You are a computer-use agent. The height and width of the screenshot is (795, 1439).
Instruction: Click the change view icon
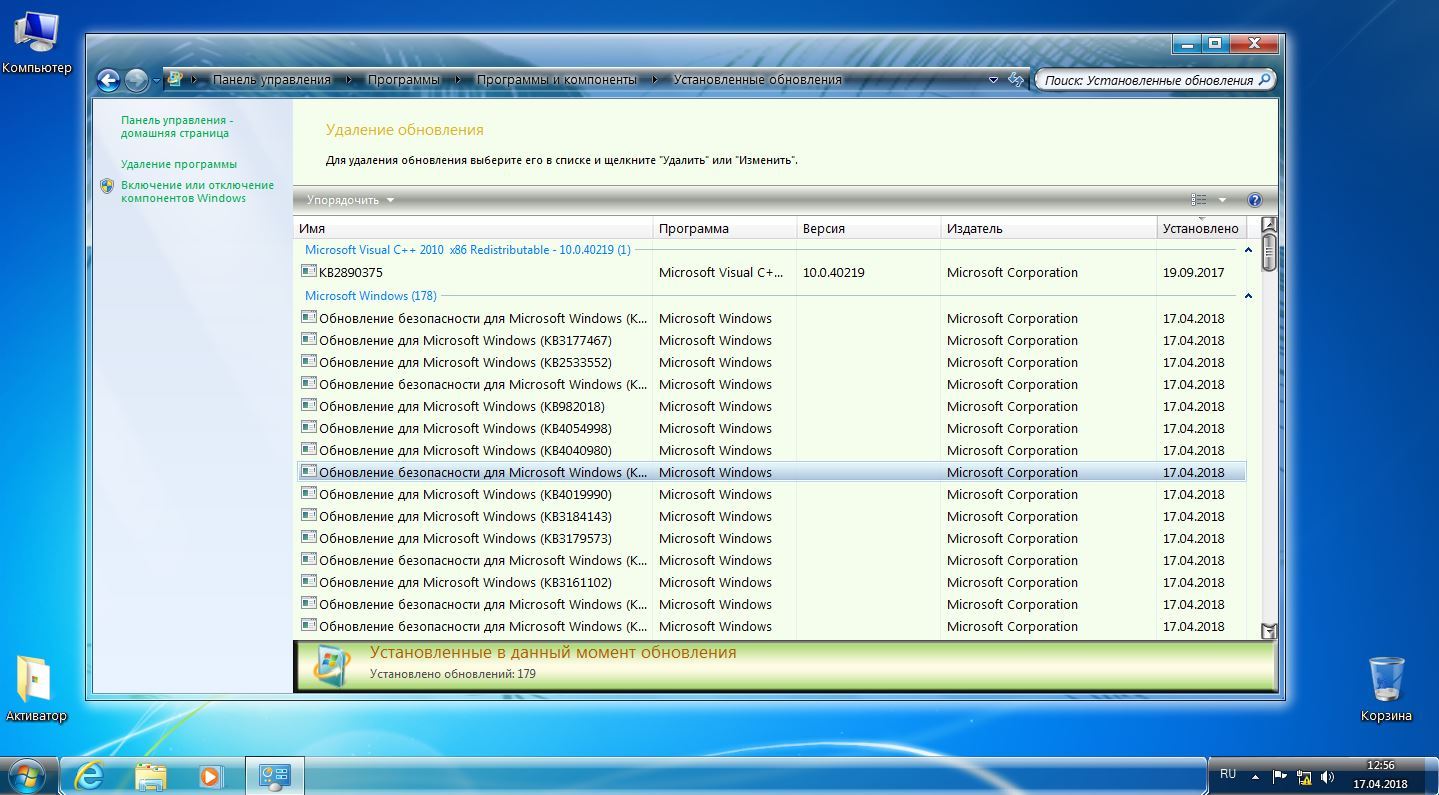pyautogui.click(x=1199, y=200)
